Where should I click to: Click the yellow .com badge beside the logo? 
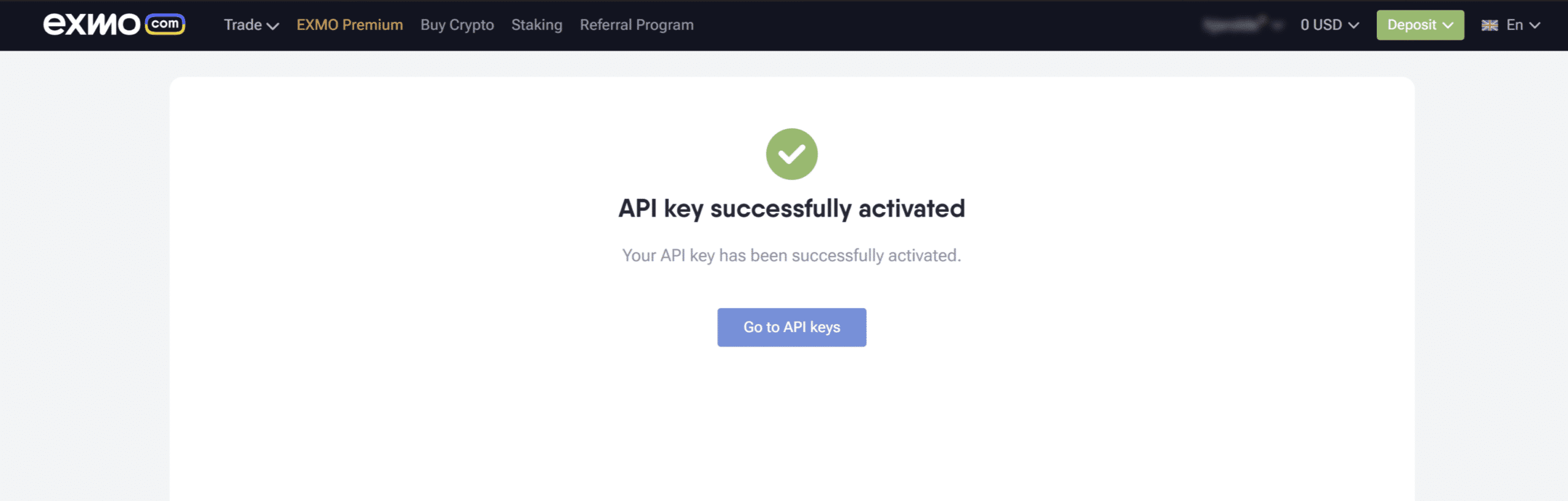165,24
